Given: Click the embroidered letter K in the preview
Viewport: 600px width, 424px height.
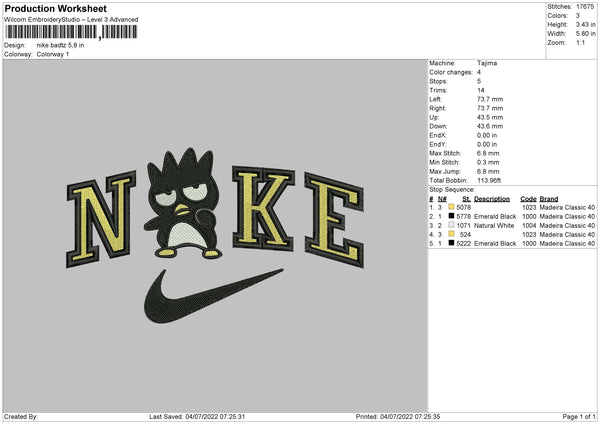Looking at the screenshot, I should [264, 209].
